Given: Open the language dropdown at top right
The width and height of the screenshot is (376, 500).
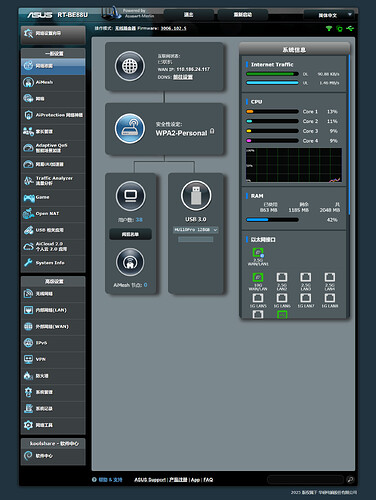Looking at the screenshot, I should coord(328,15).
